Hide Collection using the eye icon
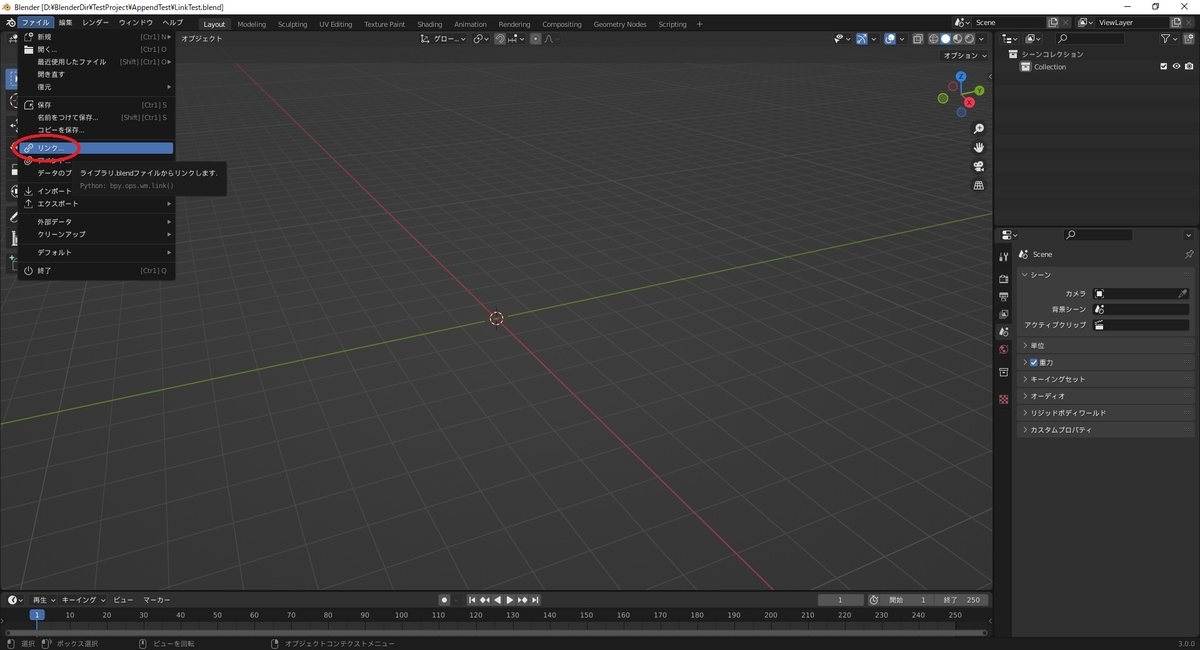 click(x=1176, y=67)
